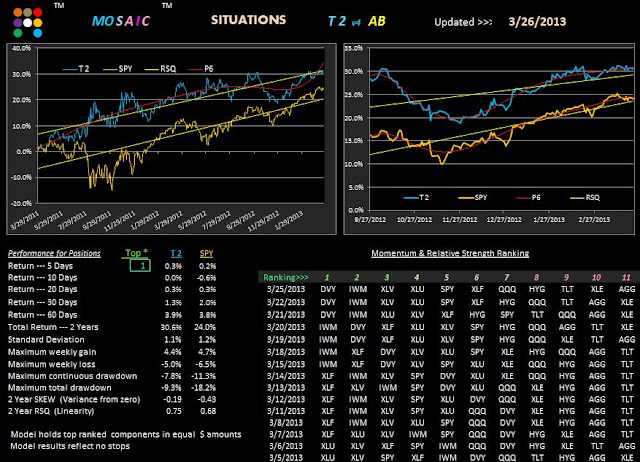Click the SITUATIONS title text
Viewport: 640px width, 462px height.
249,20
